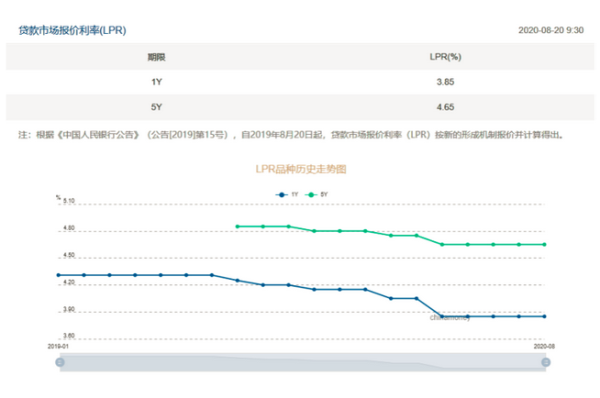Click the 3.85 LPR value cell
The image size is (600, 398).
[x=445, y=82]
